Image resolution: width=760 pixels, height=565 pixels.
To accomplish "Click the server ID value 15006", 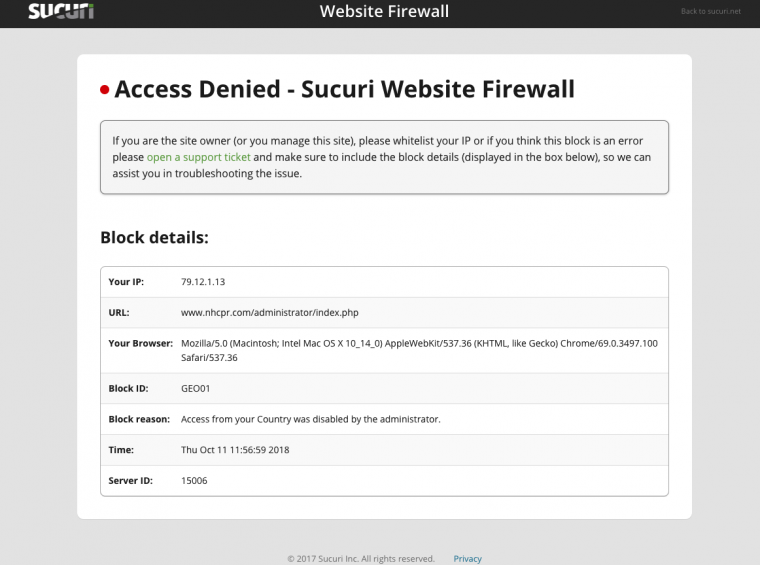I will click(194, 481).
